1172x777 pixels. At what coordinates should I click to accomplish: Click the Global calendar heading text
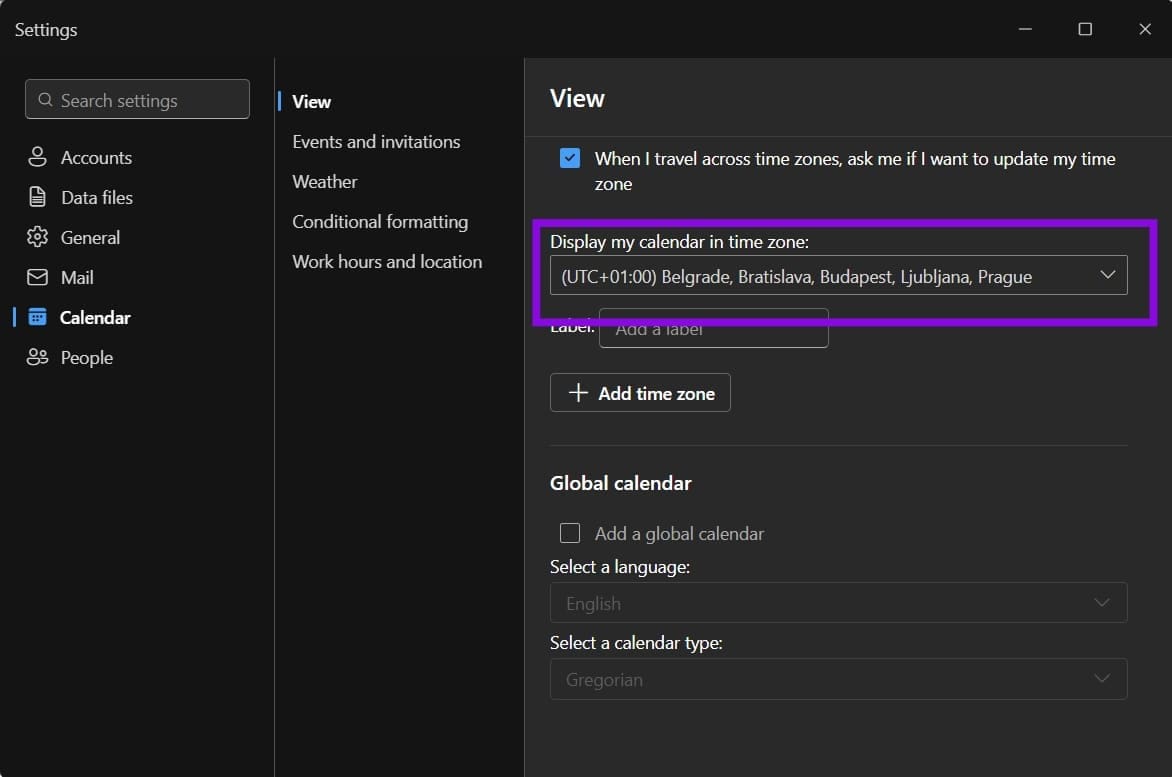(620, 483)
